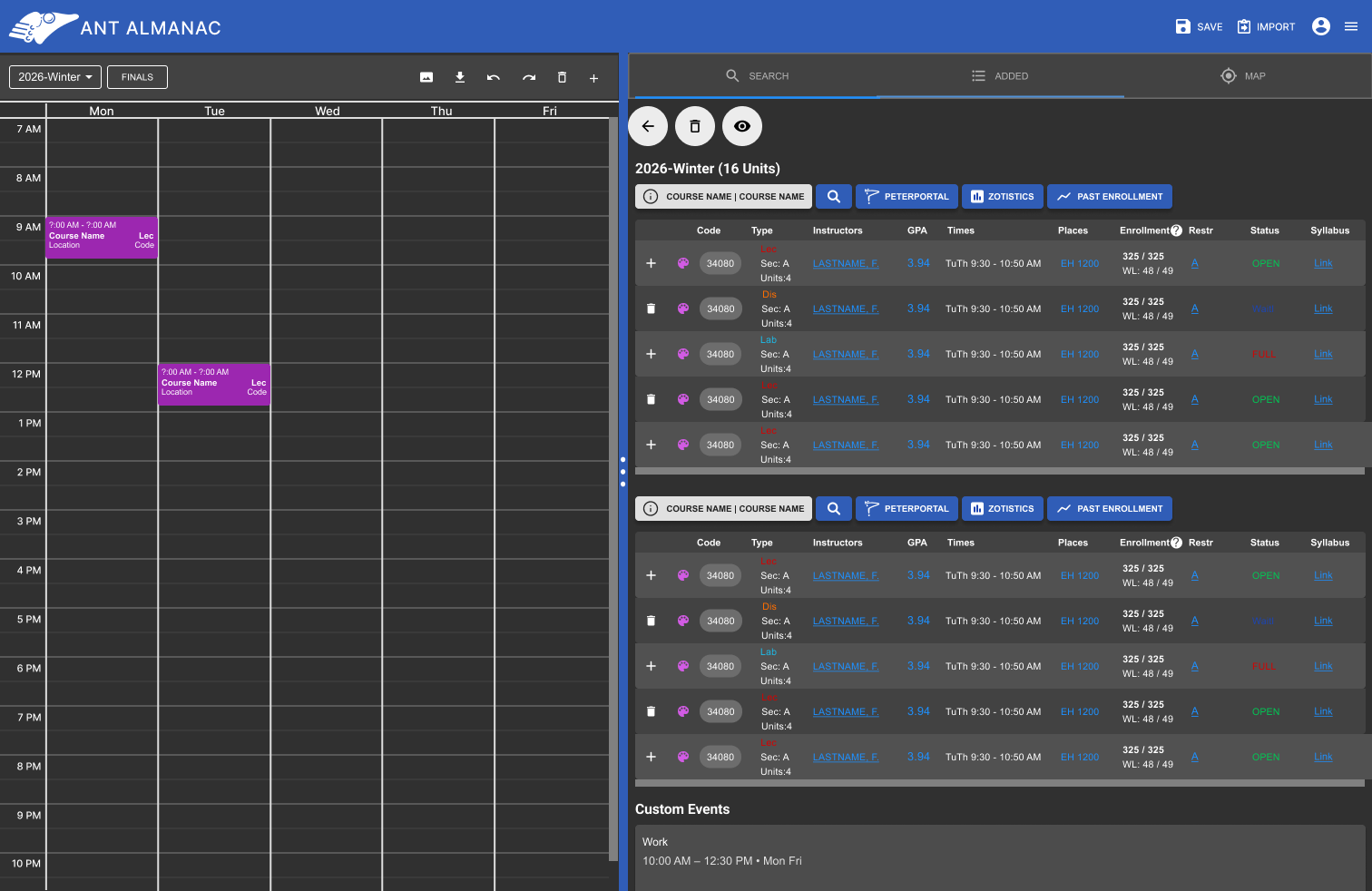
Task: Click the Custom Events heading
Action: pyautogui.click(x=682, y=809)
